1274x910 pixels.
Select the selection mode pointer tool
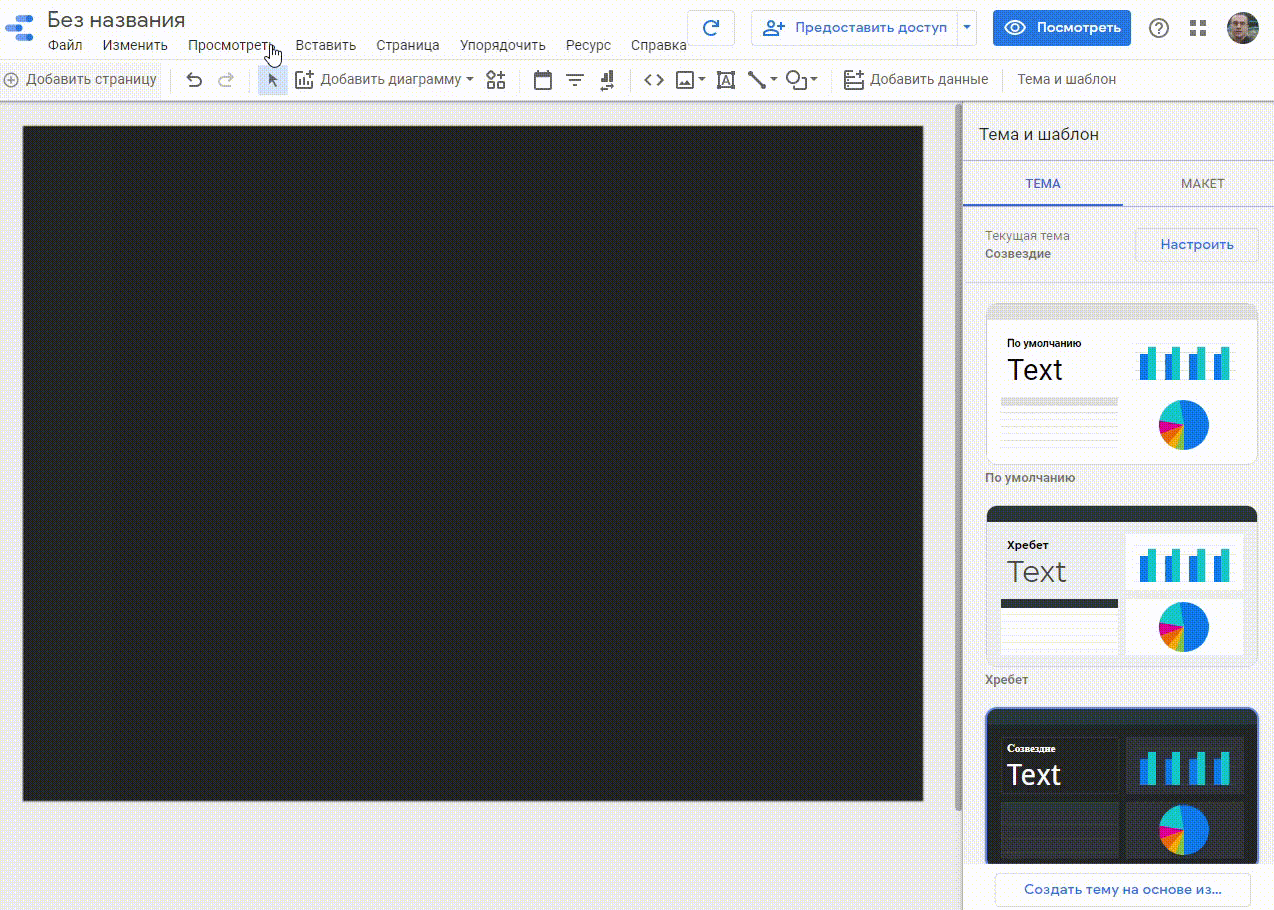point(272,80)
